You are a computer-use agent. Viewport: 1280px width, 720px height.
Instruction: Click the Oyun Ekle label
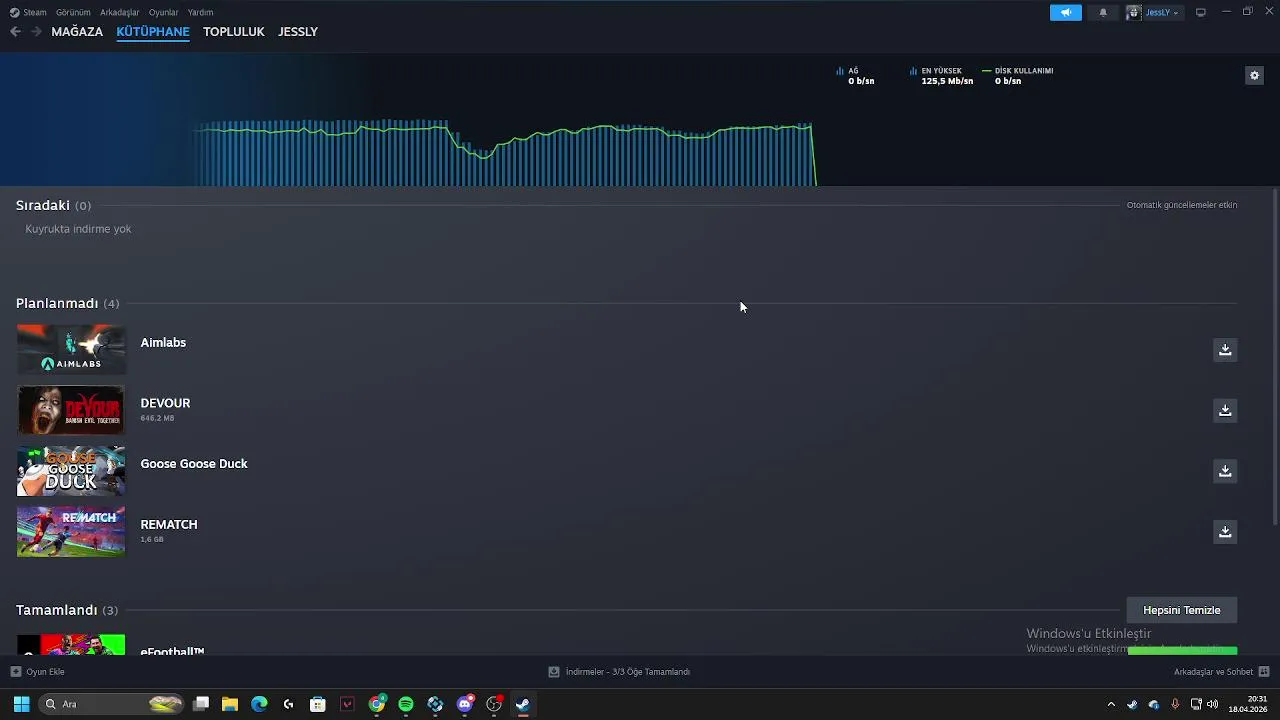(45, 672)
